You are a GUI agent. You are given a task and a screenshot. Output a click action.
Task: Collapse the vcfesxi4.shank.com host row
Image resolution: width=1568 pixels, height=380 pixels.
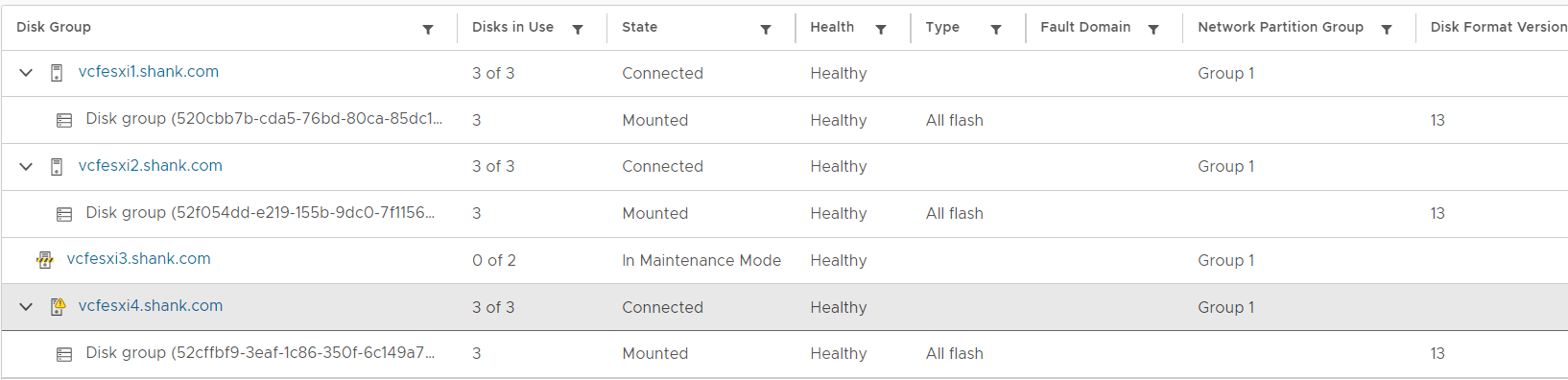(x=26, y=307)
